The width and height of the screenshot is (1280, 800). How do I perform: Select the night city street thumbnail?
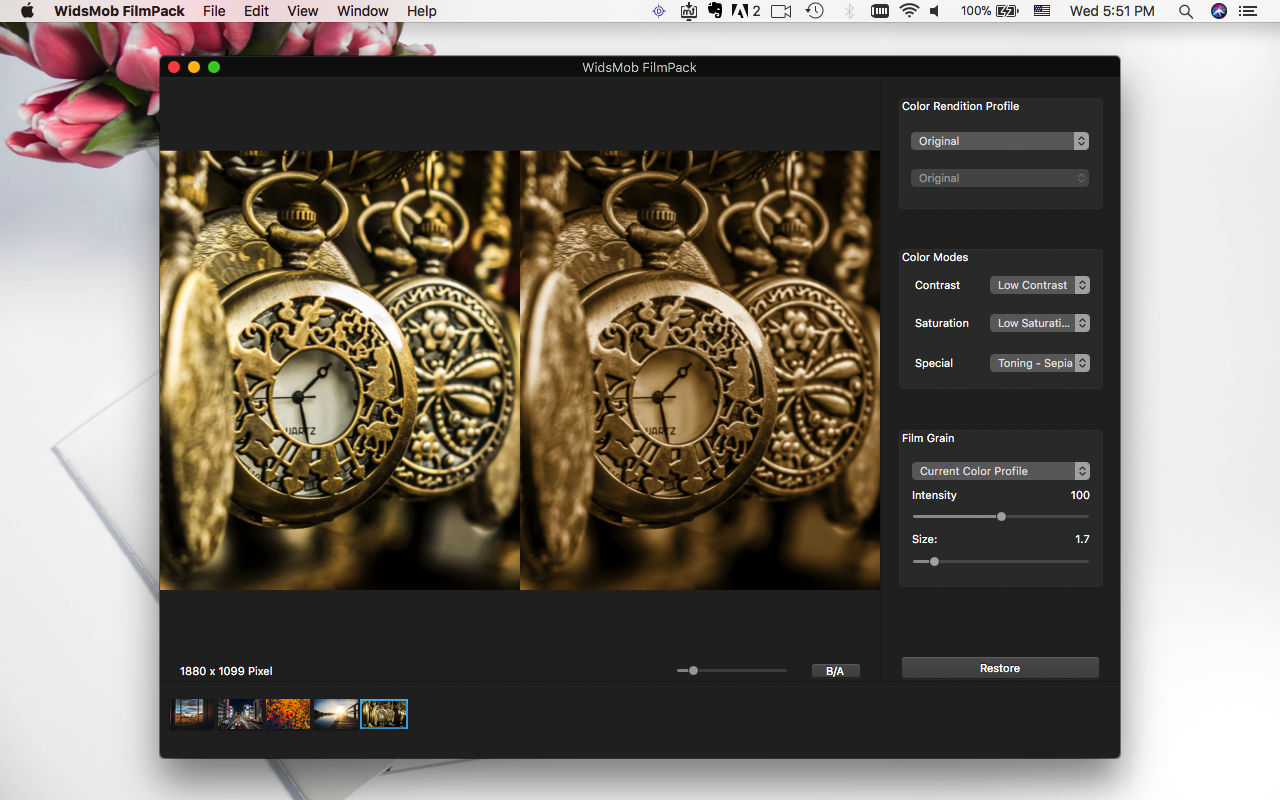coord(240,713)
